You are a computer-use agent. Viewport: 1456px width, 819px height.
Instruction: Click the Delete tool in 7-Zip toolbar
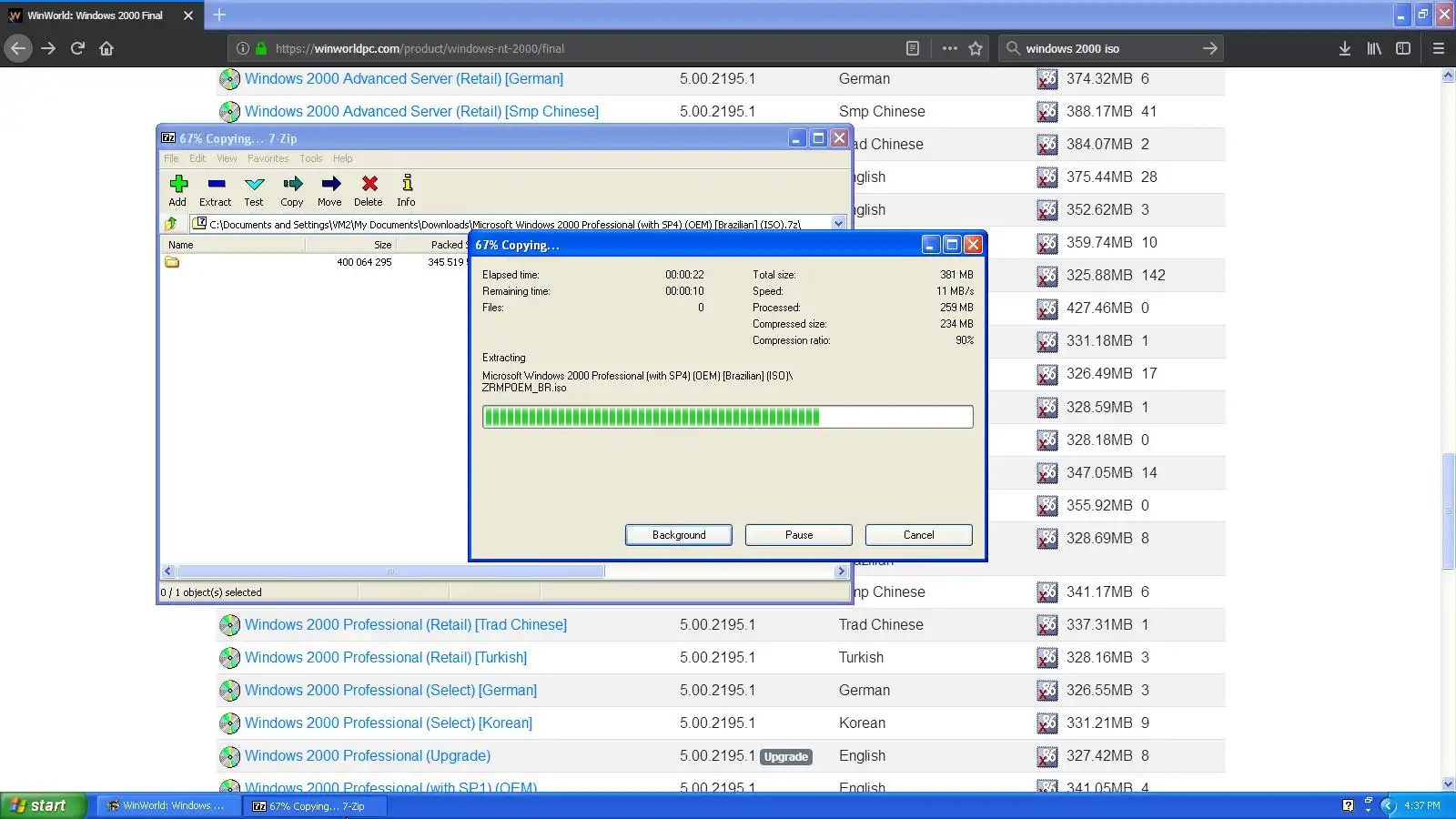coord(369,190)
